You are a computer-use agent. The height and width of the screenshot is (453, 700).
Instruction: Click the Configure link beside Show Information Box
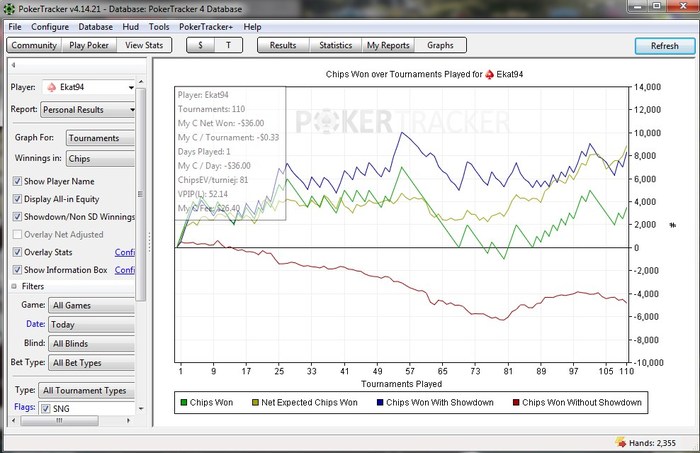125,270
